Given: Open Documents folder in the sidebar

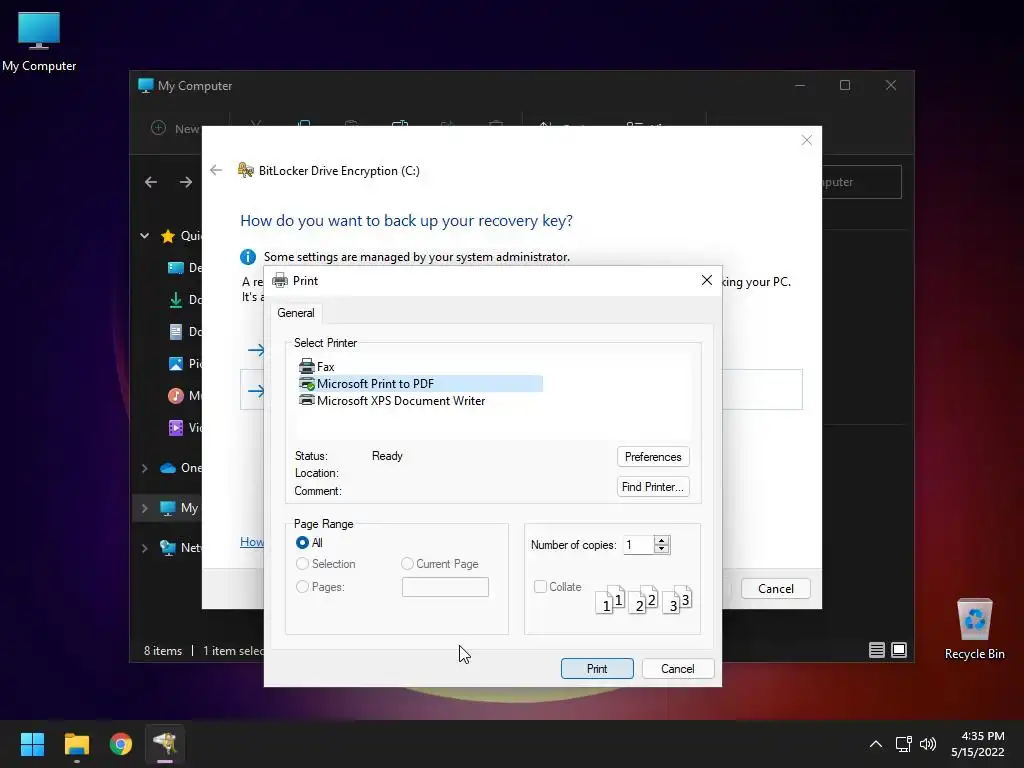Looking at the screenshot, I should [185, 332].
